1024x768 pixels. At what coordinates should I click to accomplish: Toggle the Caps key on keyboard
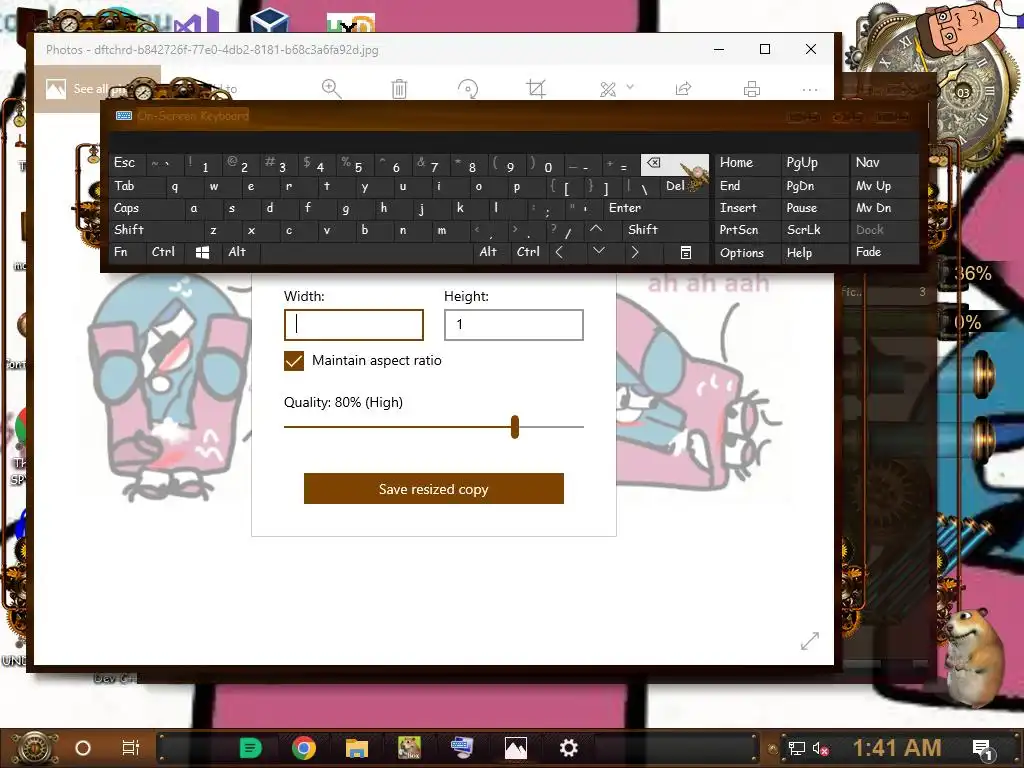tap(147, 208)
